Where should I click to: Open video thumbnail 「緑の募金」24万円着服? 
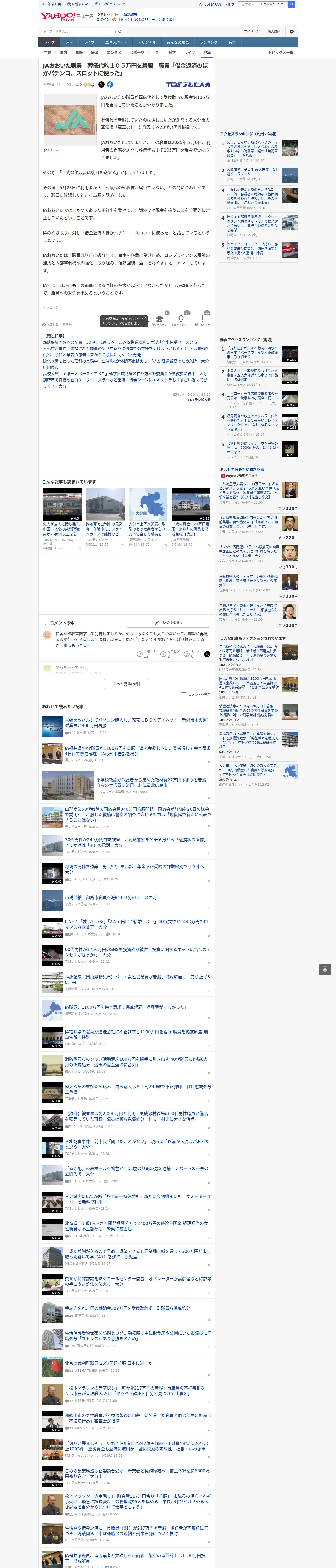click(x=191, y=504)
